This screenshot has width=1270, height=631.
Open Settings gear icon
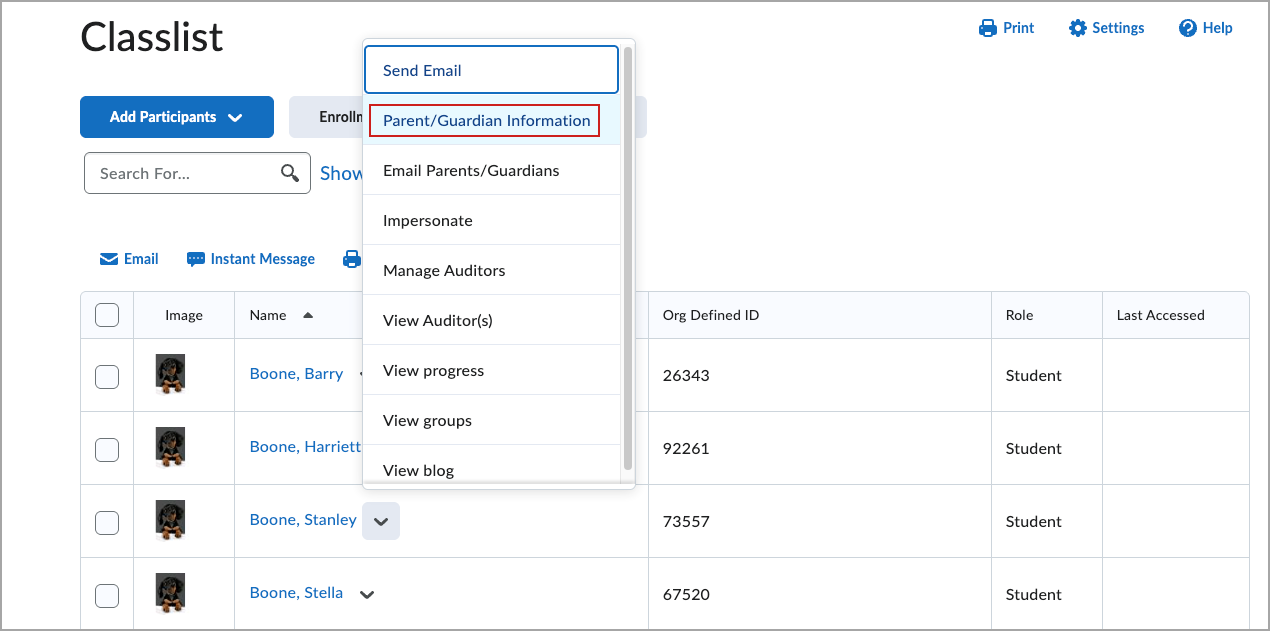pos(1077,28)
